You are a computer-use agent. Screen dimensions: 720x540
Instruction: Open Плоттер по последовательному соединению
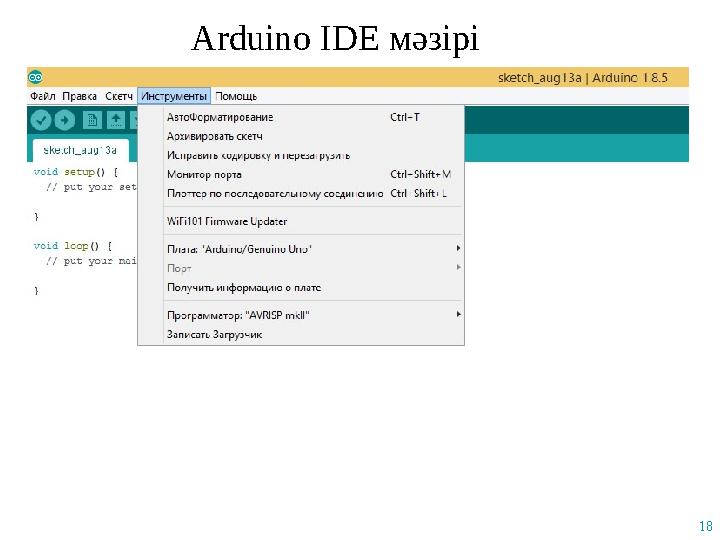(301, 193)
